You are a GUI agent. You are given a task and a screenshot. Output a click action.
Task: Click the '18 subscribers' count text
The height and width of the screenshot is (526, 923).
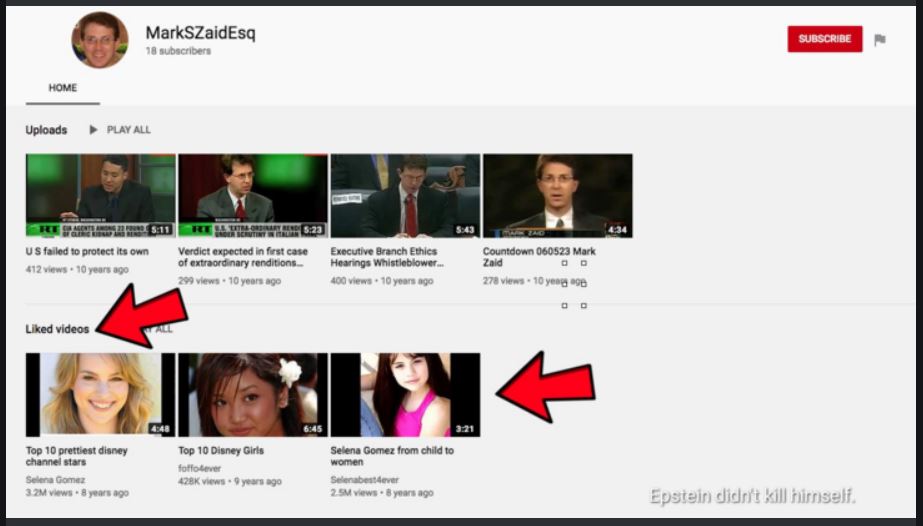click(178, 51)
